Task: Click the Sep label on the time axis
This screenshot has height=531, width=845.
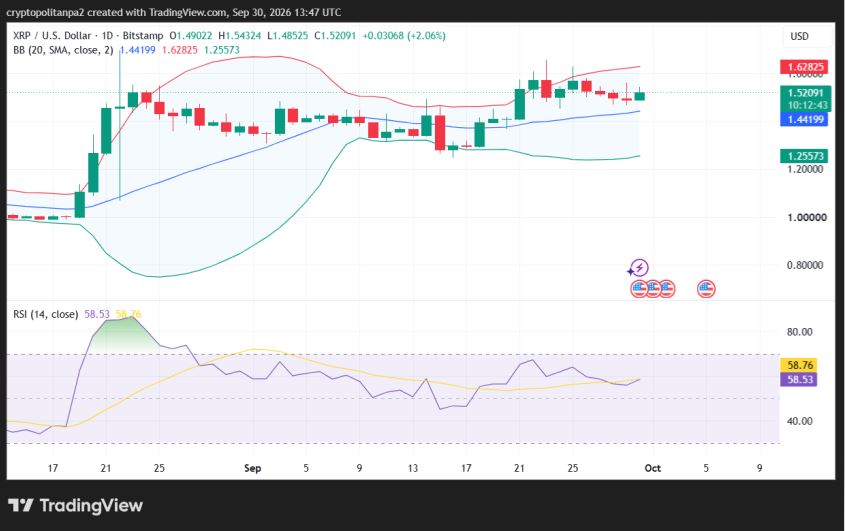Action: point(253,468)
